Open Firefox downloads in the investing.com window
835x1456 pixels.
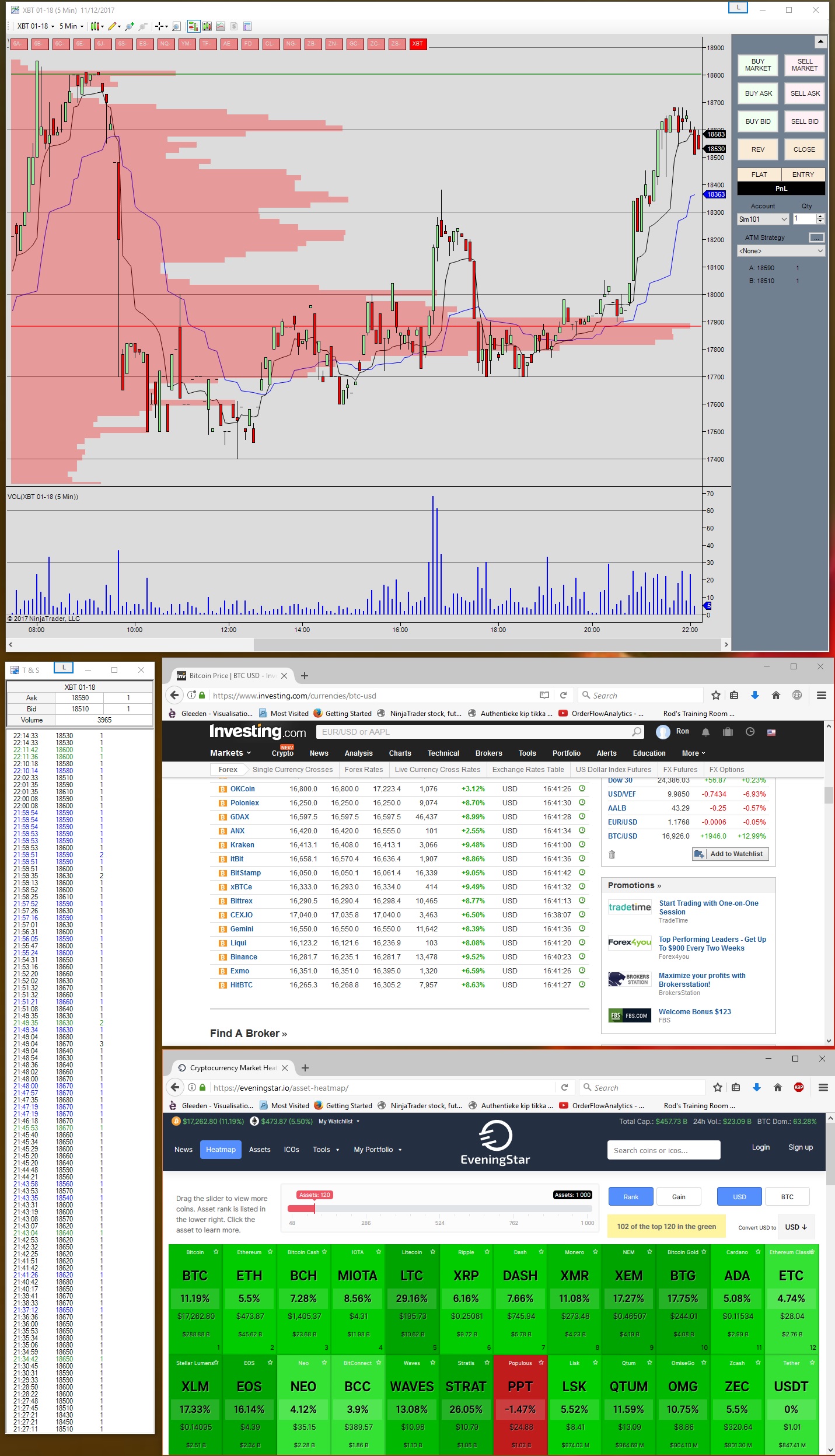pyautogui.click(x=755, y=695)
